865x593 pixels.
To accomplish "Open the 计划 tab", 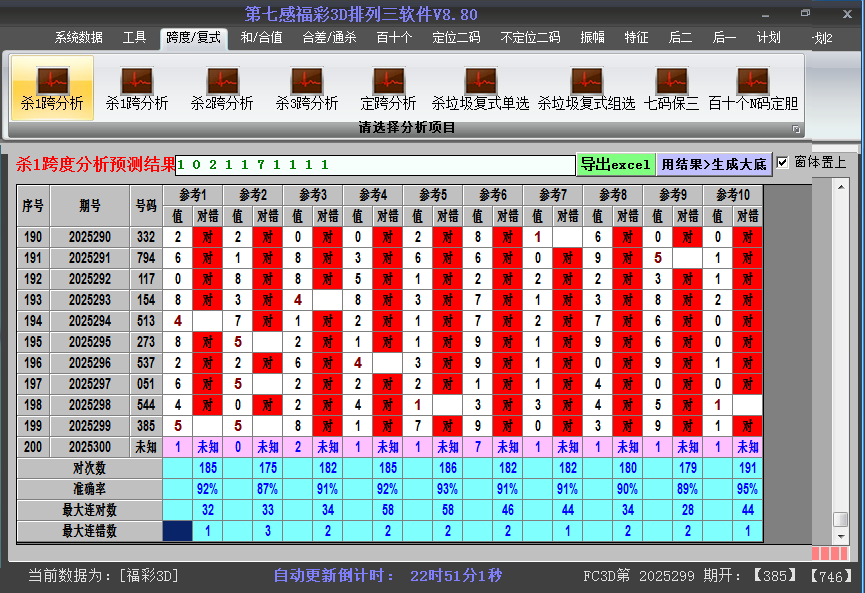I will [x=768, y=38].
